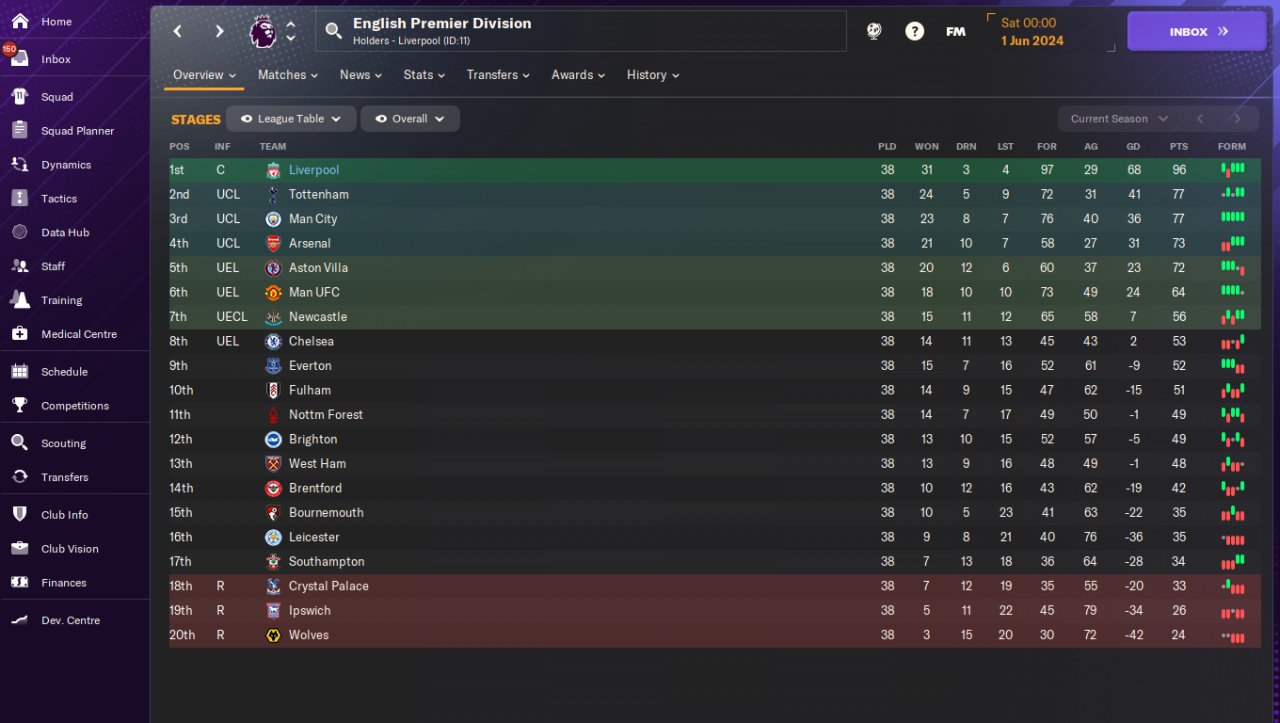Open the League Table dropdown arrow
Image resolution: width=1280 pixels, height=723 pixels.
336,119
